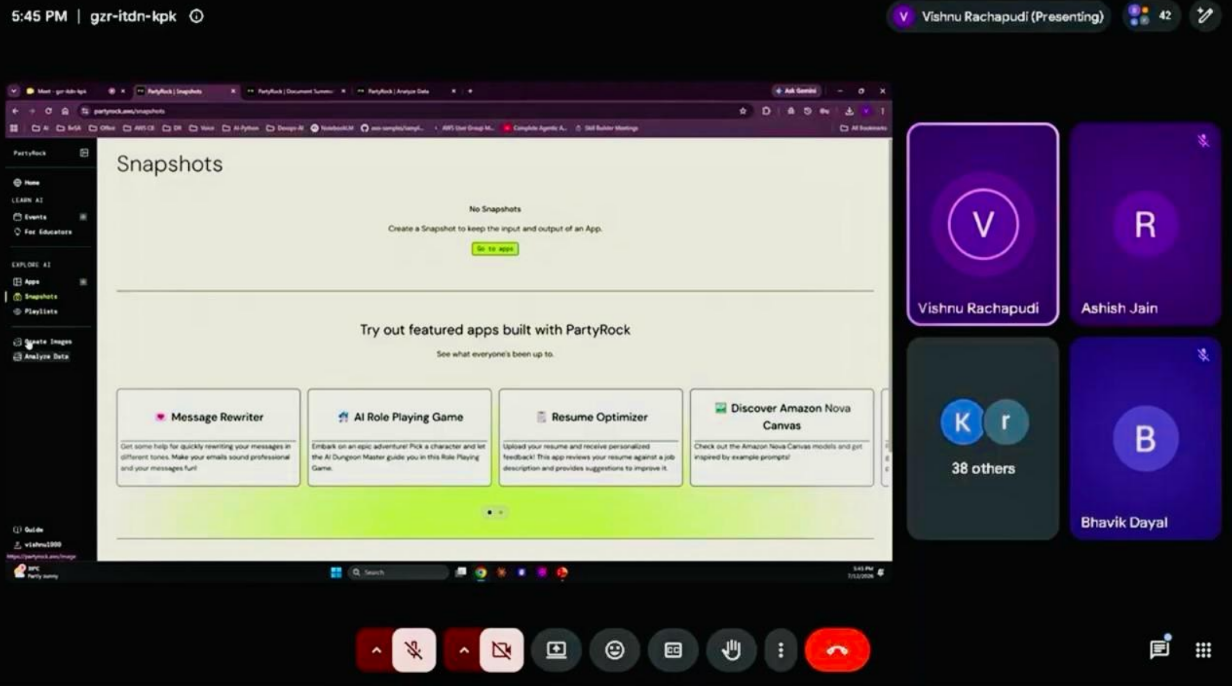Screen dimensions: 1232x686
Task: Open Discover Amazon Nova Canvas card
Action: pos(782,437)
